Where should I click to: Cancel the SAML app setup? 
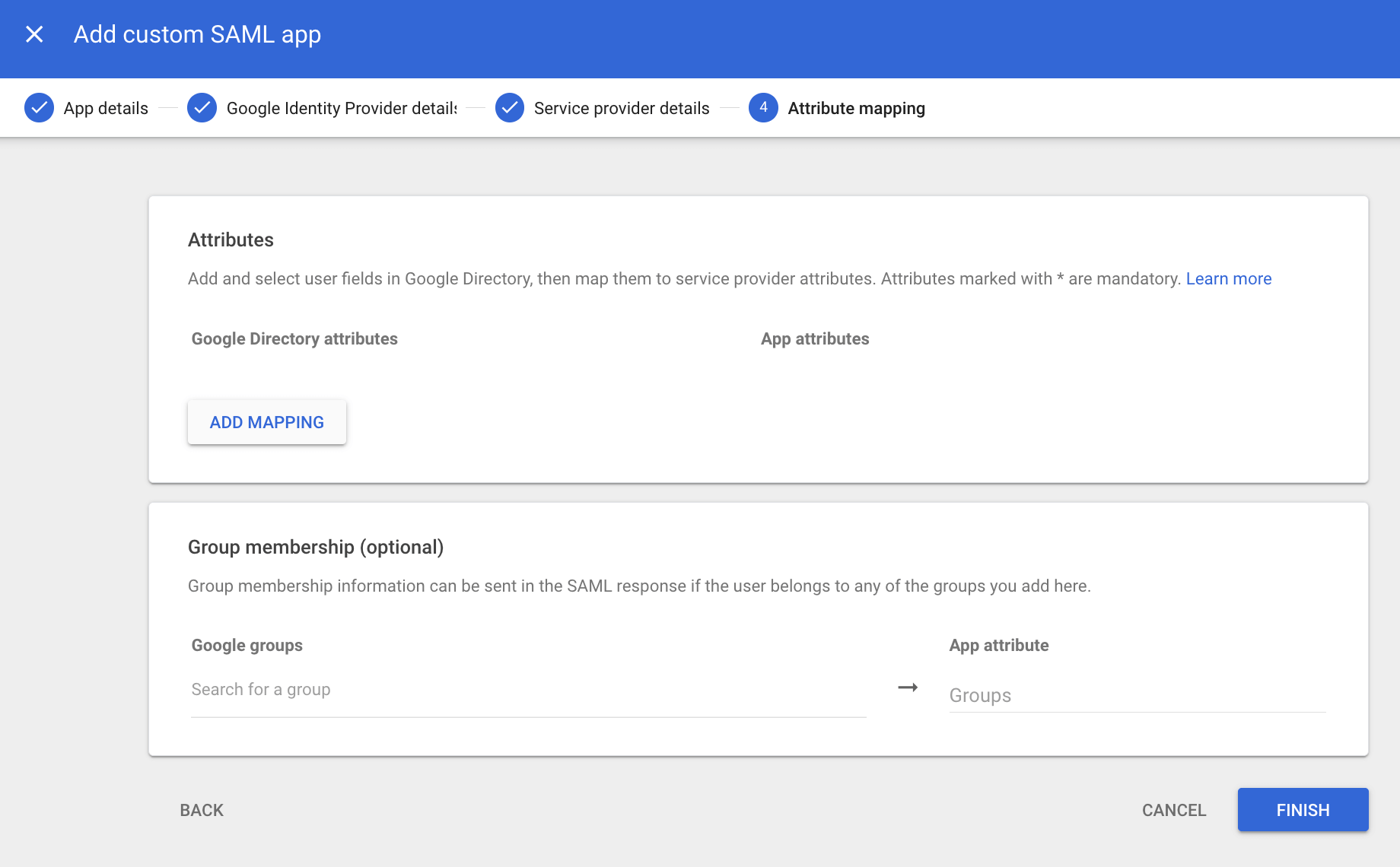(1173, 810)
